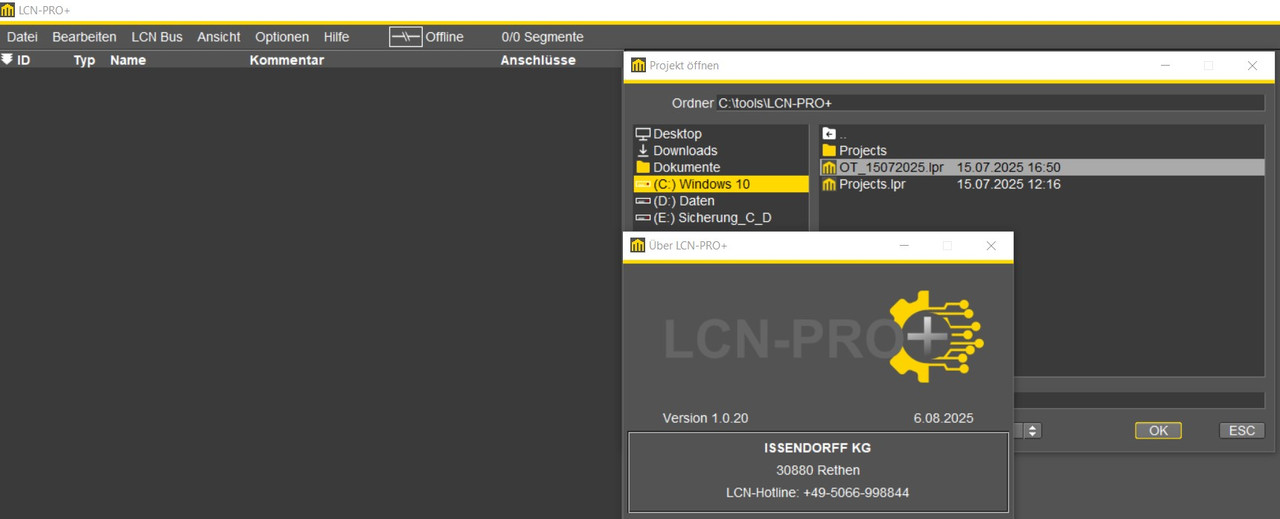
Task: Click the Version 1.0.20 text
Action: point(705,418)
